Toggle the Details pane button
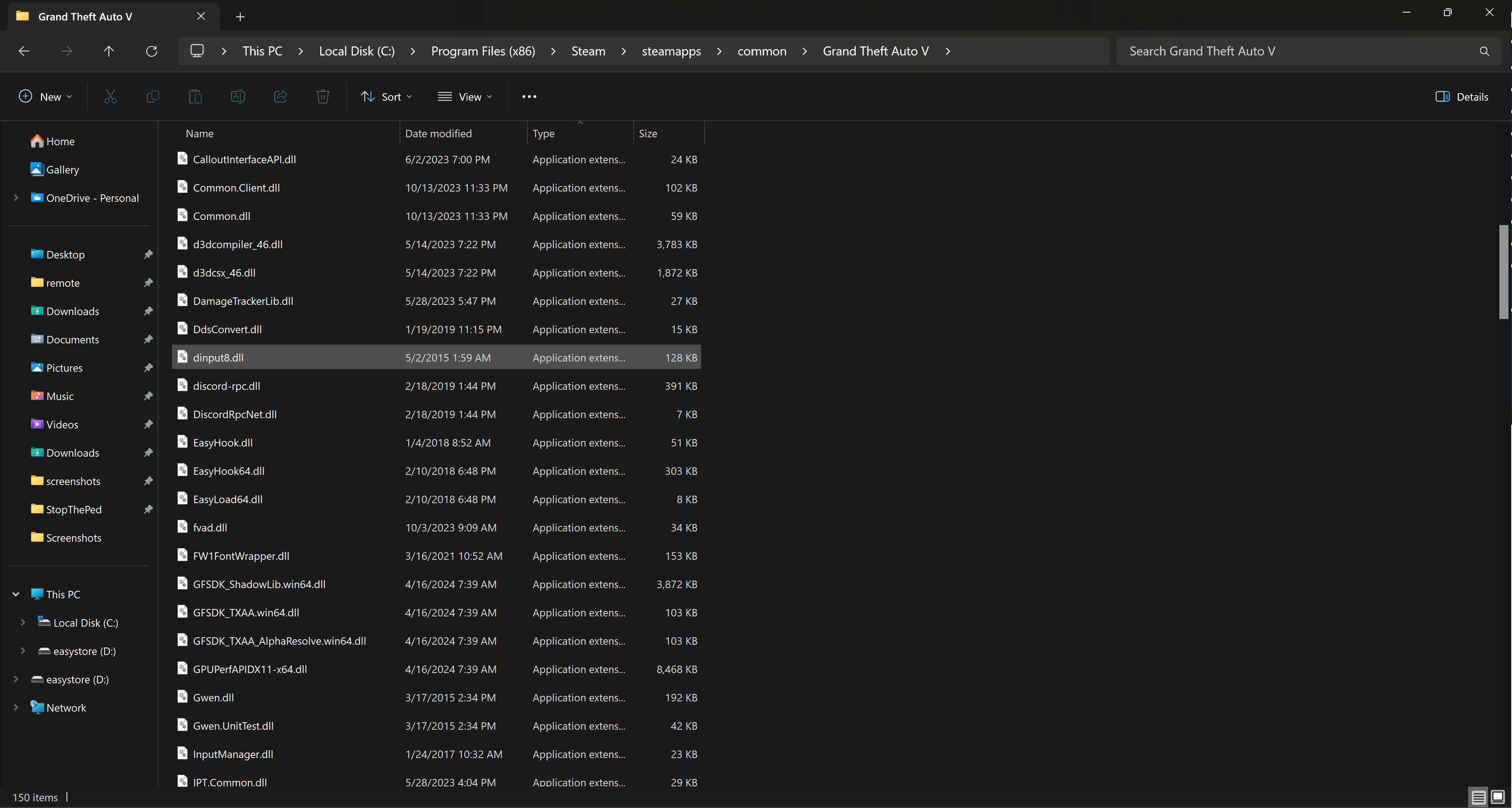 tap(1462, 97)
